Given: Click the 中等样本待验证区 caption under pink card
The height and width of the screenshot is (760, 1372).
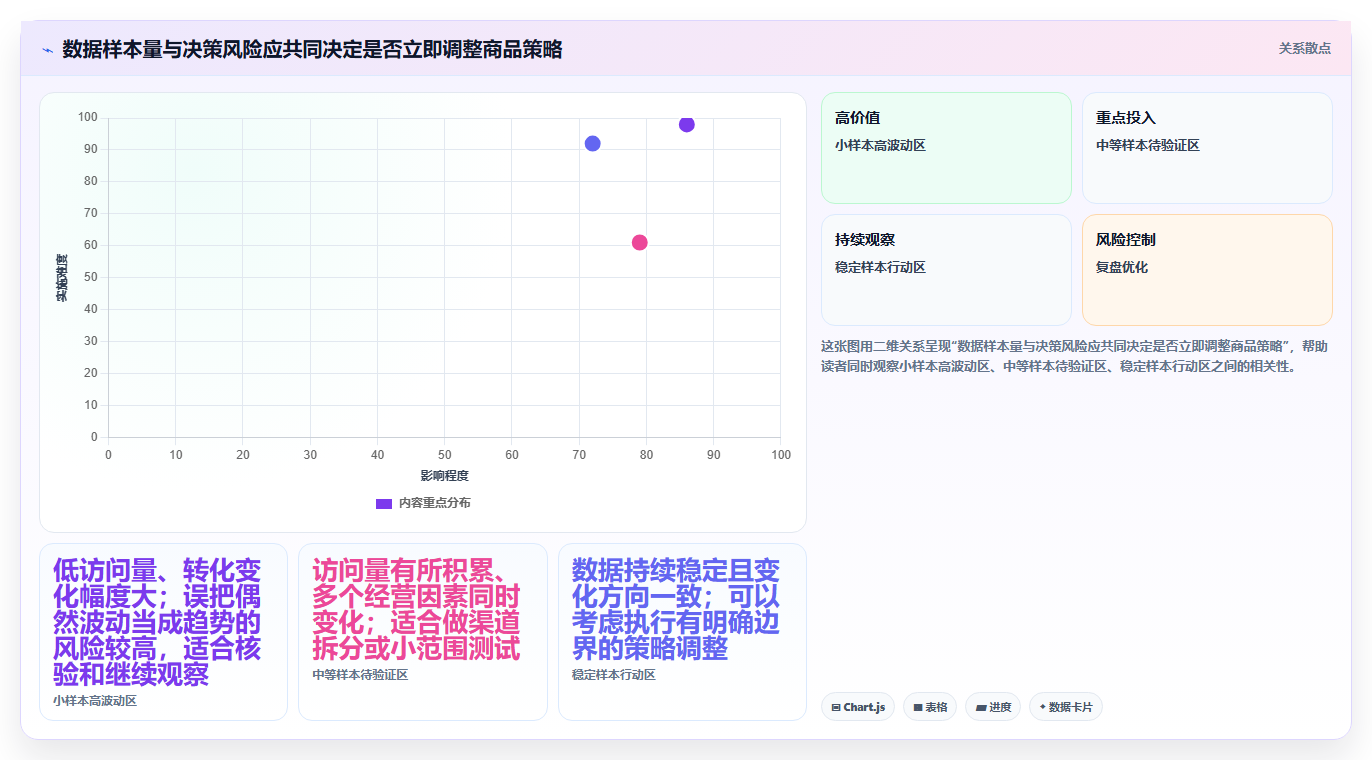Looking at the screenshot, I should pyautogui.click(x=360, y=675).
